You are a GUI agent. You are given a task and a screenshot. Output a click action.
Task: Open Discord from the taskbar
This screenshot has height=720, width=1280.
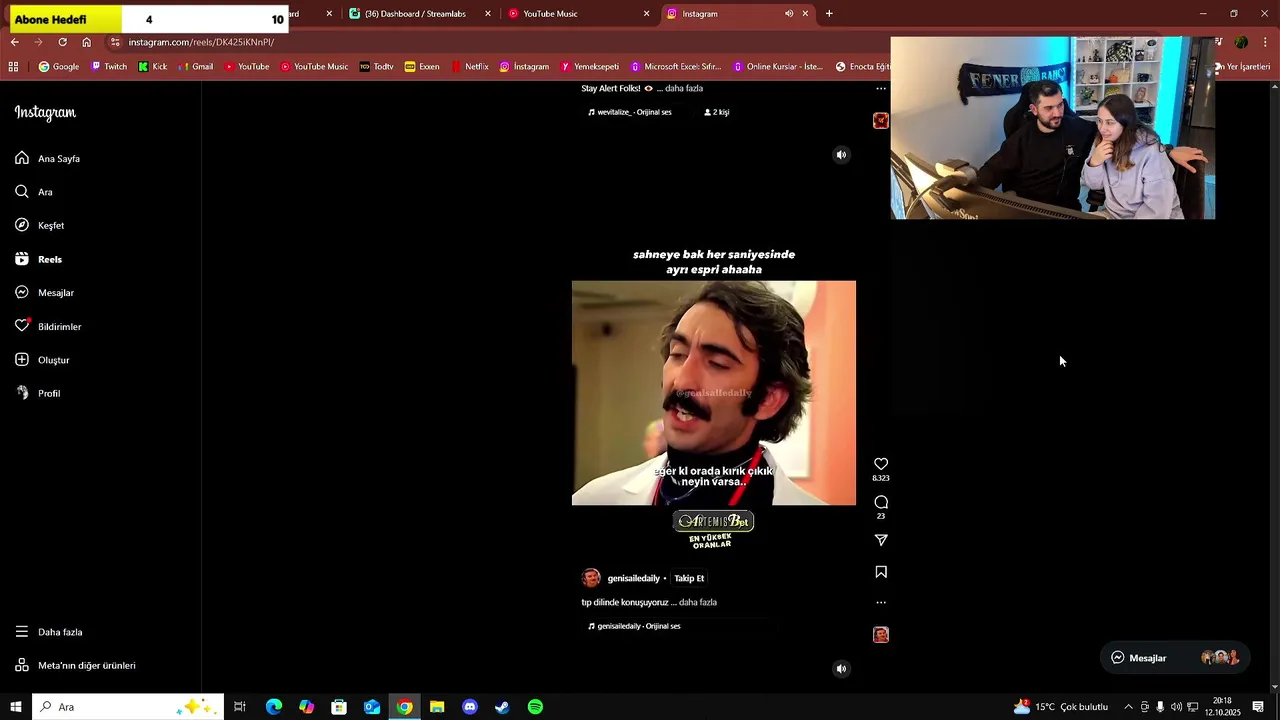[x=470, y=707]
